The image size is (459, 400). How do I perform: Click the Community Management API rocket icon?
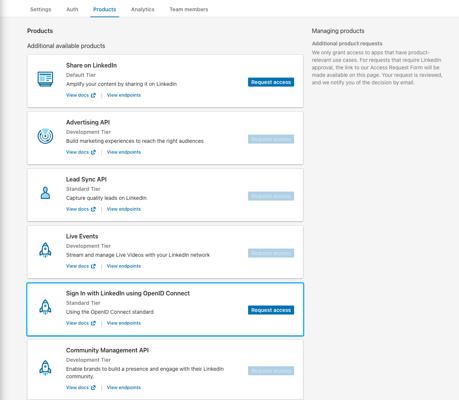[x=45, y=368]
